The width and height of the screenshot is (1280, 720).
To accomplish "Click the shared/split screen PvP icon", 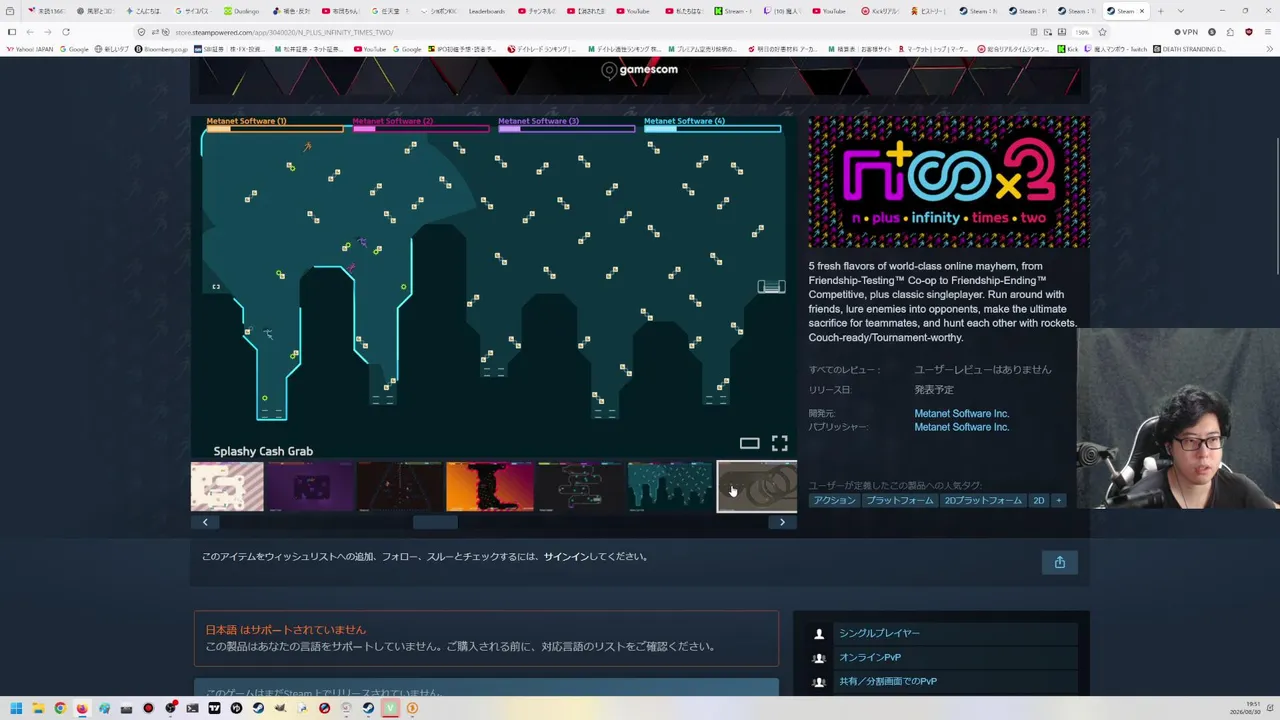I will pos(819,681).
